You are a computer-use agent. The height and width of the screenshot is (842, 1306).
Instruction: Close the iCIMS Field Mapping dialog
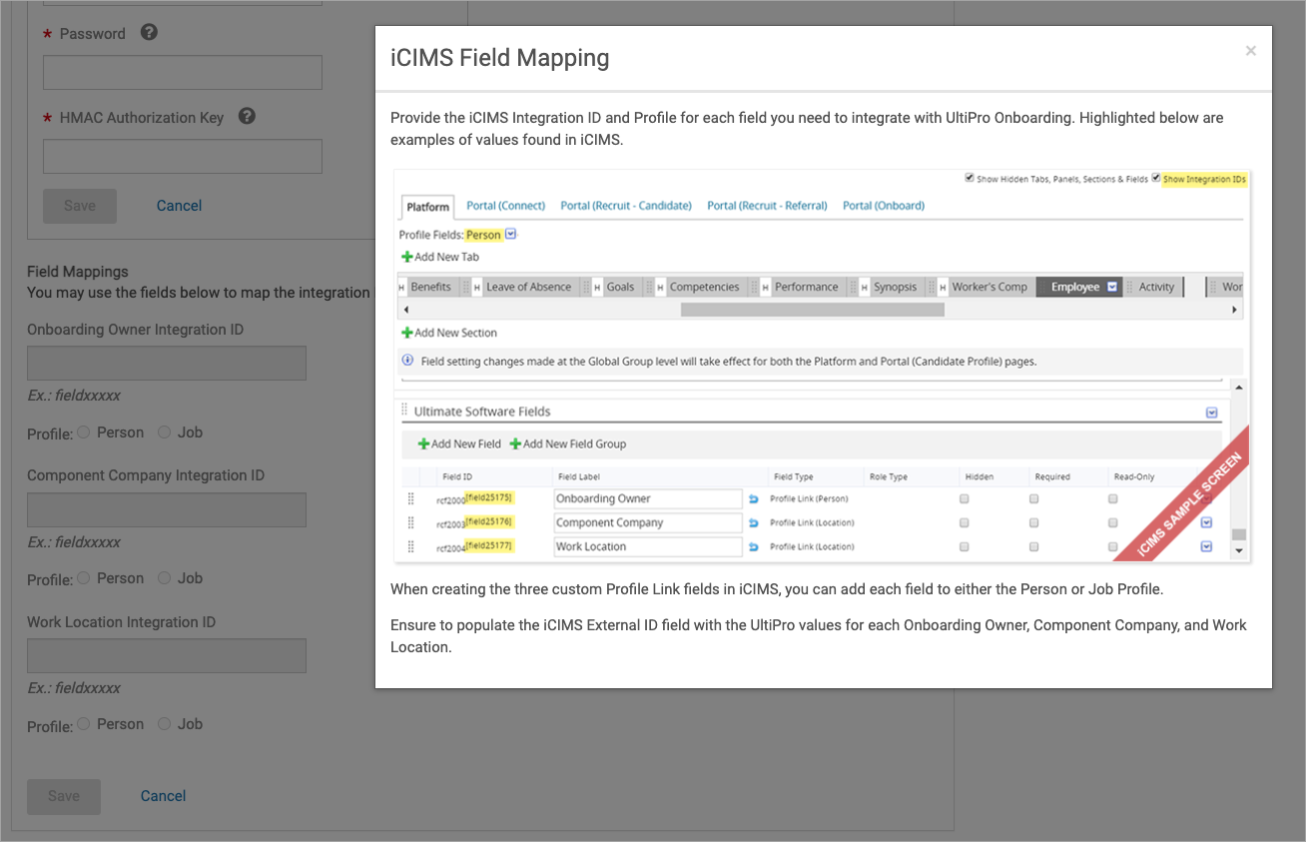[1250, 51]
